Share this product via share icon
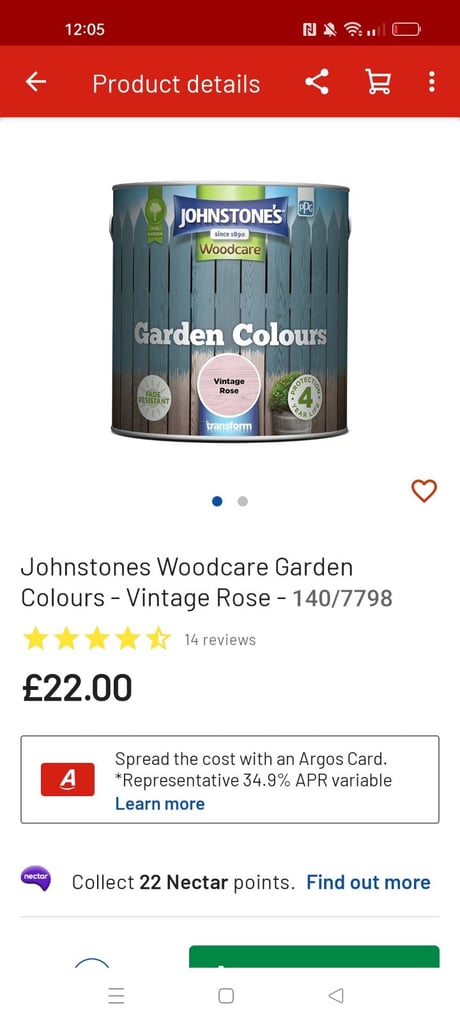The width and height of the screenshot is (460, 1024). 317,82
